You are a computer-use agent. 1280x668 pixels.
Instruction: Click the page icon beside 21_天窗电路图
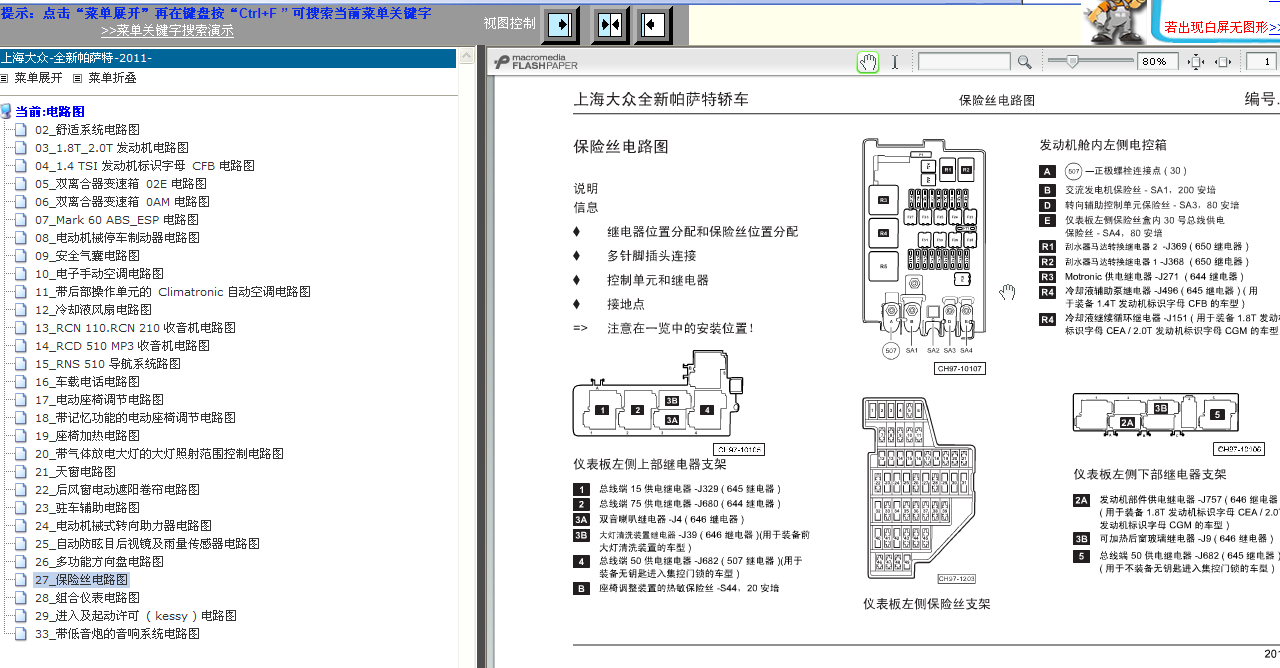(x=21, y=472)
